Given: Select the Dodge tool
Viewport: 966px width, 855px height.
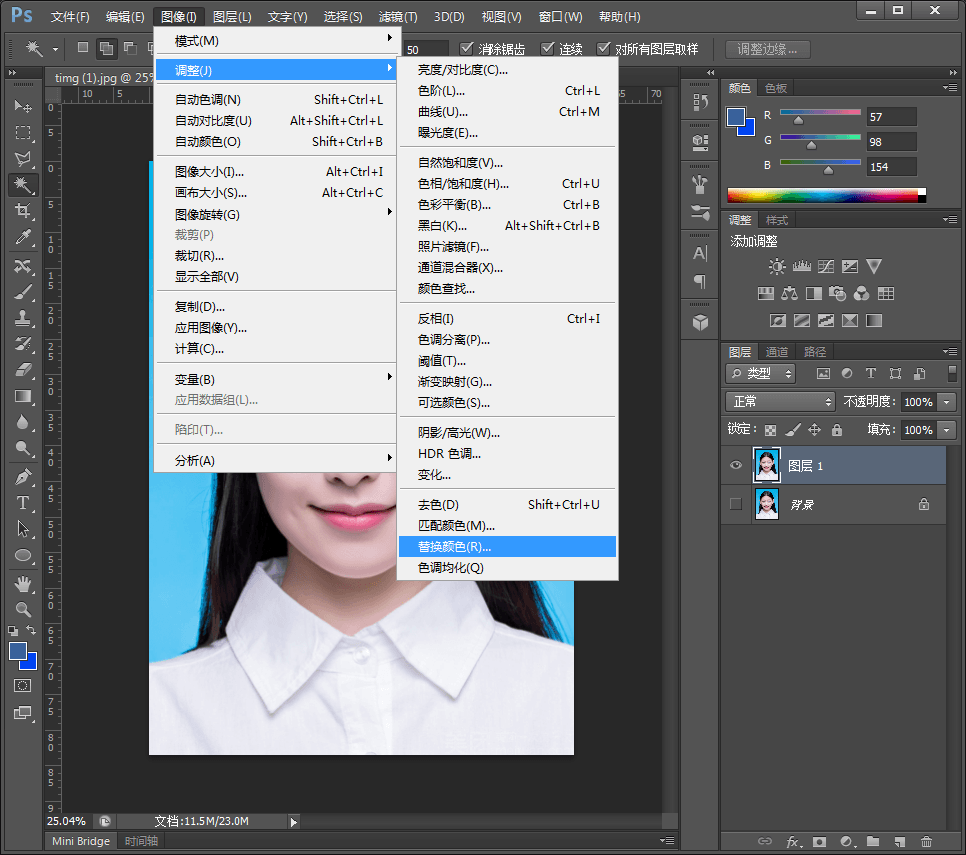Looking at the screenshot, I should (x=23, y=448).
